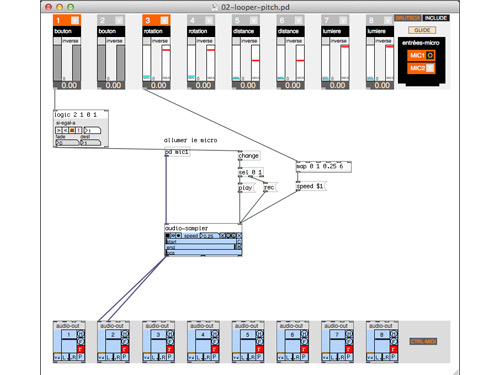Click the F circle on audio-out 3
Image resolution: width=500 pixels, height=375 pixels.
[x=170, y=341]
